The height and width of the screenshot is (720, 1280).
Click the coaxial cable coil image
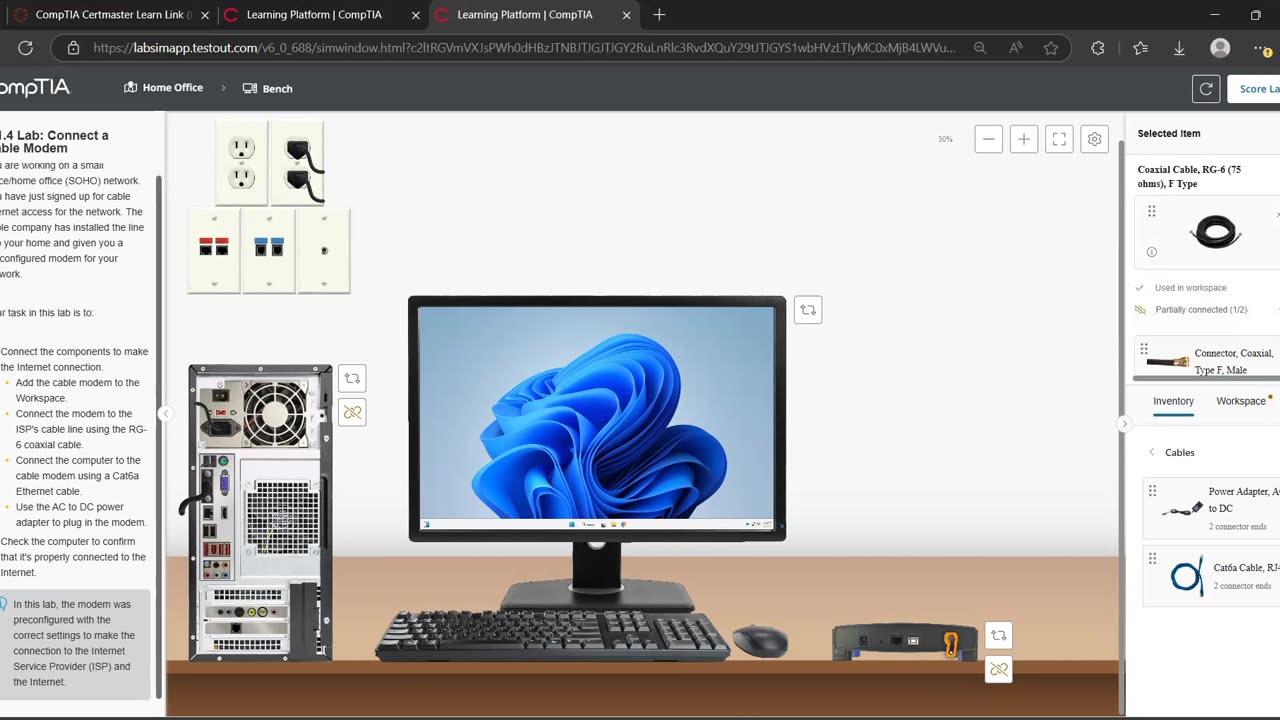click(x=1215, y=232)
